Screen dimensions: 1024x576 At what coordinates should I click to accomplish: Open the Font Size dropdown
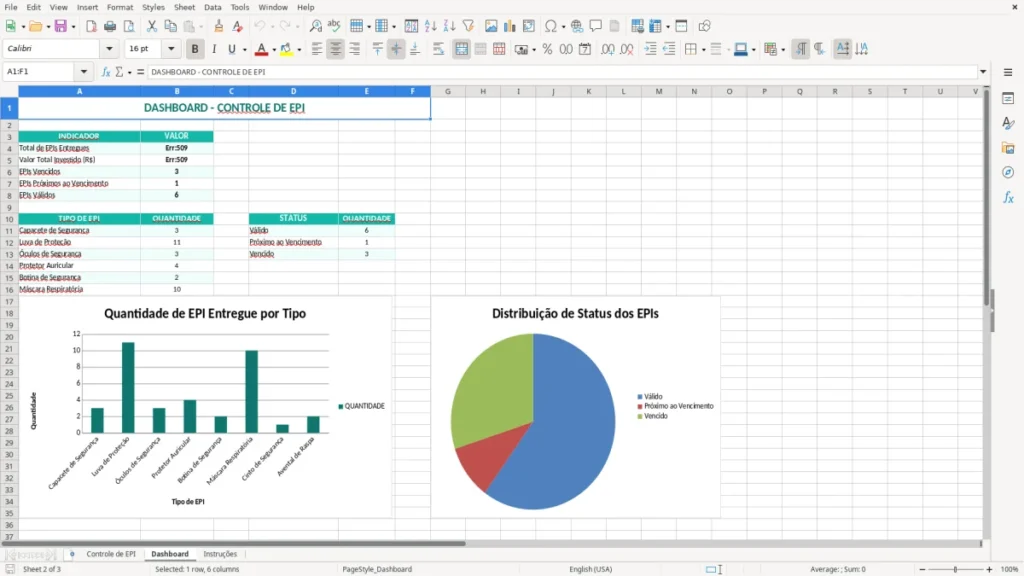click(x=171, y=48)
